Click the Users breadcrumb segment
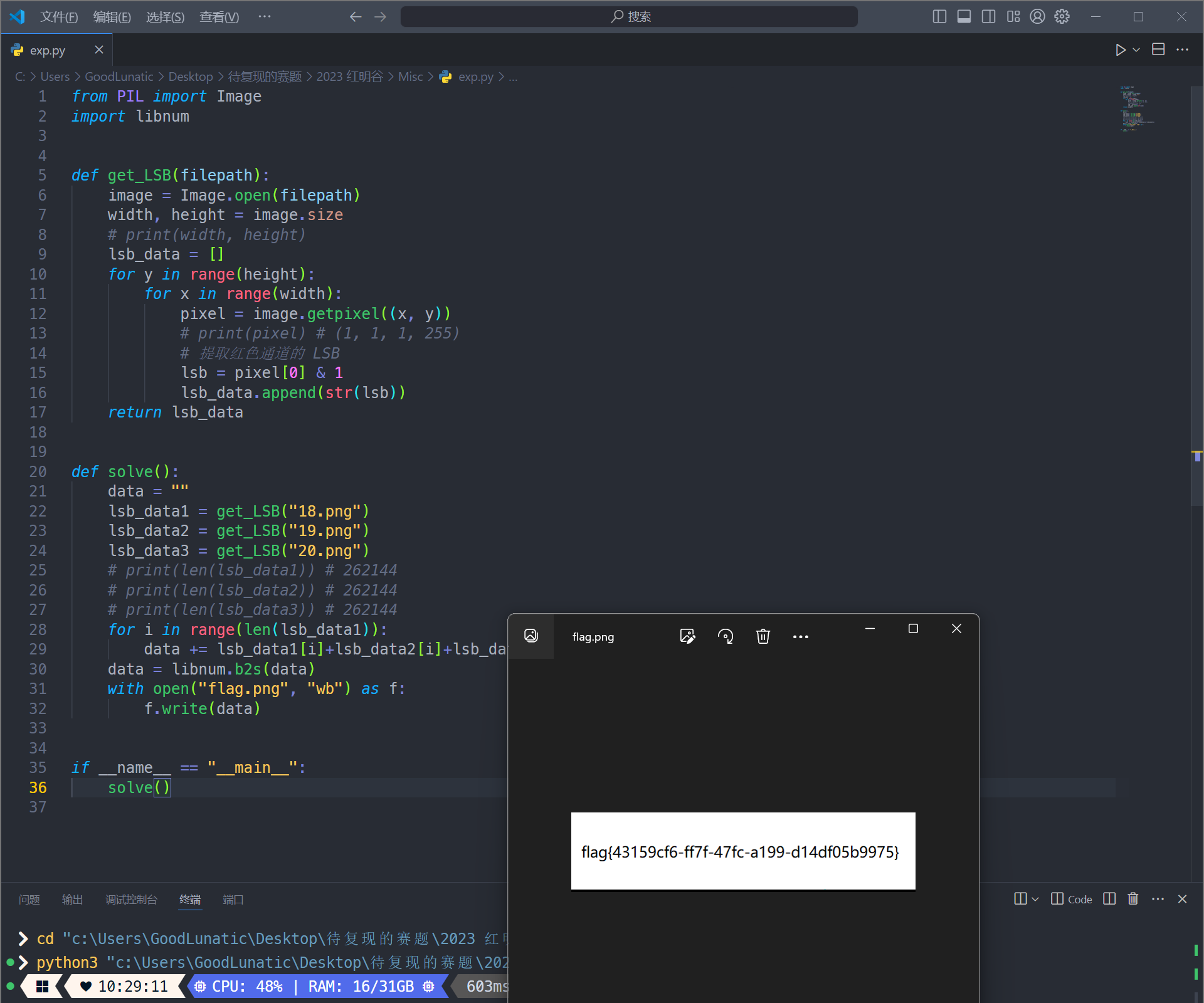Screen dimensions: 1204x1003 tap(55, 76)
